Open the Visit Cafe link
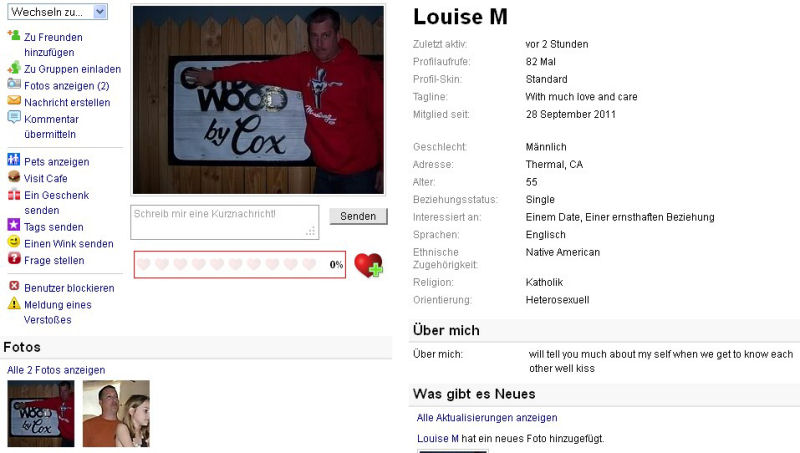Screen dimensions: 800x453 click(45, 179)
